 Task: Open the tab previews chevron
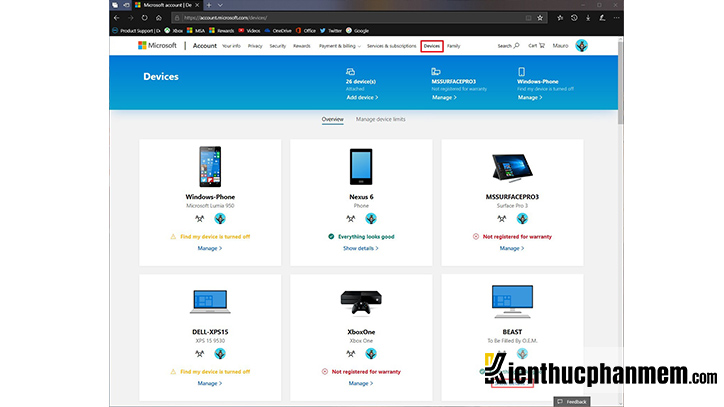click(220, 5)
